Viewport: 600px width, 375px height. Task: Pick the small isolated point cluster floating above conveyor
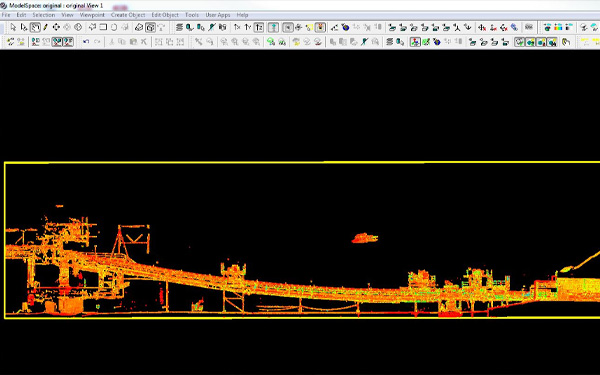point(364,238)
